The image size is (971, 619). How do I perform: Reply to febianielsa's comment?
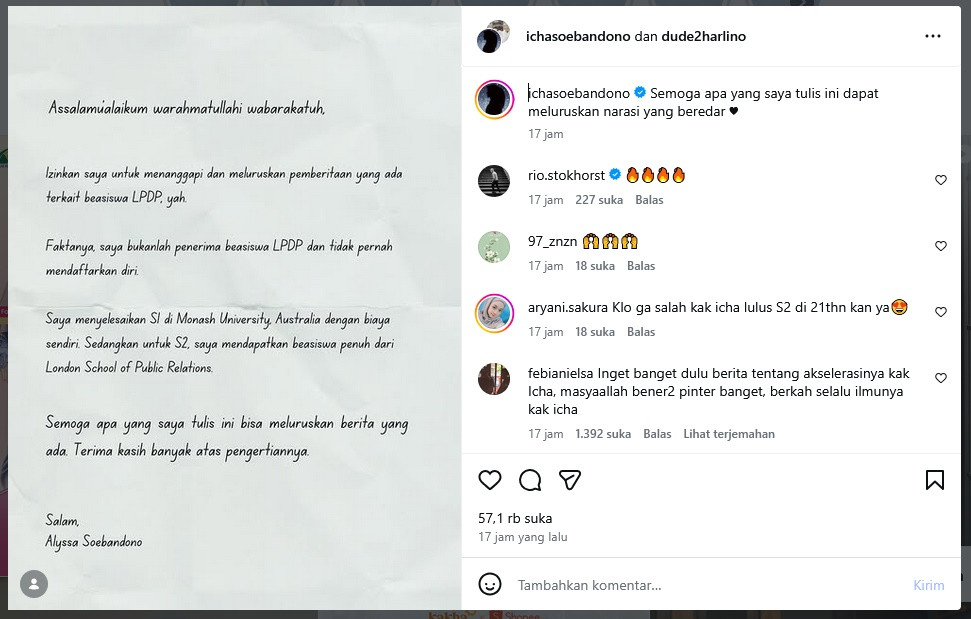pyautogui.click(x=657, y=434)
